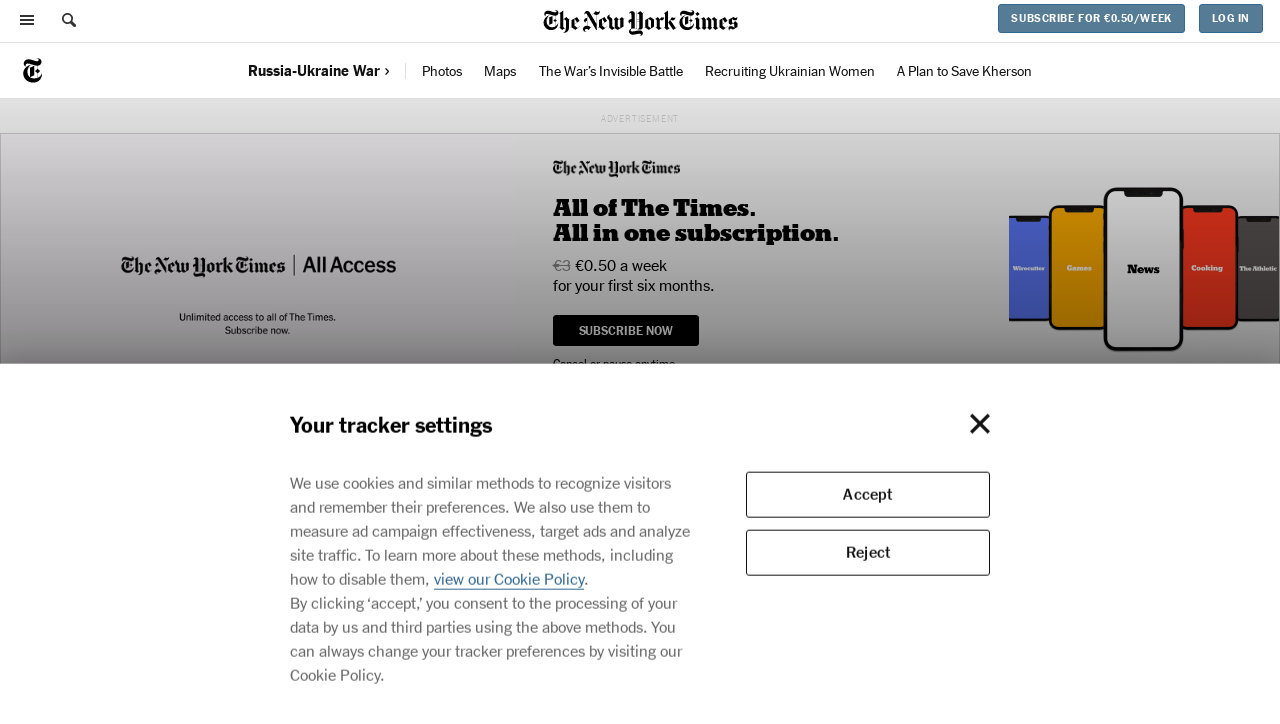Click Subscribe Now in the advertisement
This screenshot has width=1280, height=724.
[626, 330]
